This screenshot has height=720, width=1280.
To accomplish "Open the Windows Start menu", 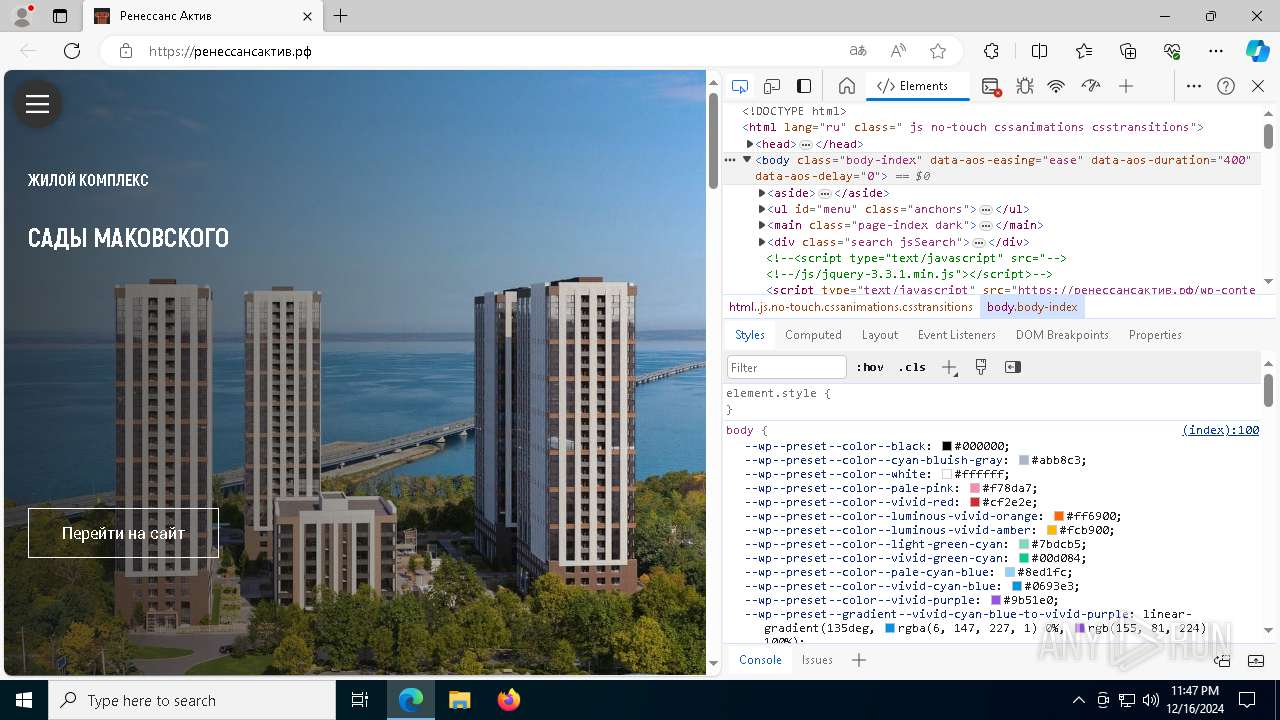I will [x=24, y=700].
